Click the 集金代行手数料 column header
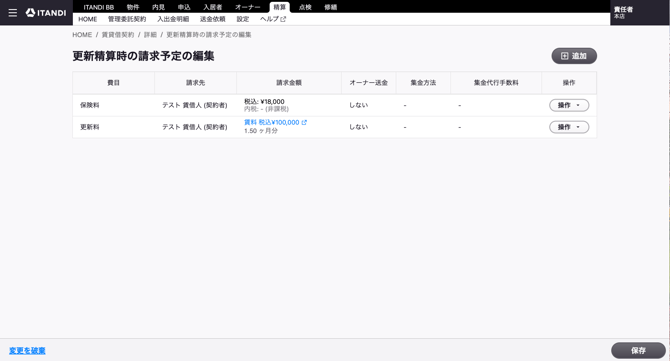The width and height of the screenshot is (670, 361). (x=496, y=83)
